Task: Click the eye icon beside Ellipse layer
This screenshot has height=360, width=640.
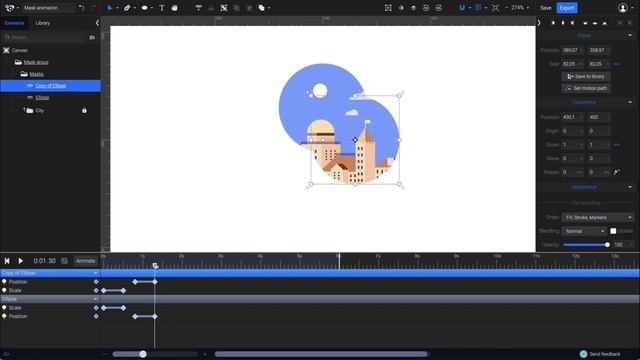Action: [30, 98]
